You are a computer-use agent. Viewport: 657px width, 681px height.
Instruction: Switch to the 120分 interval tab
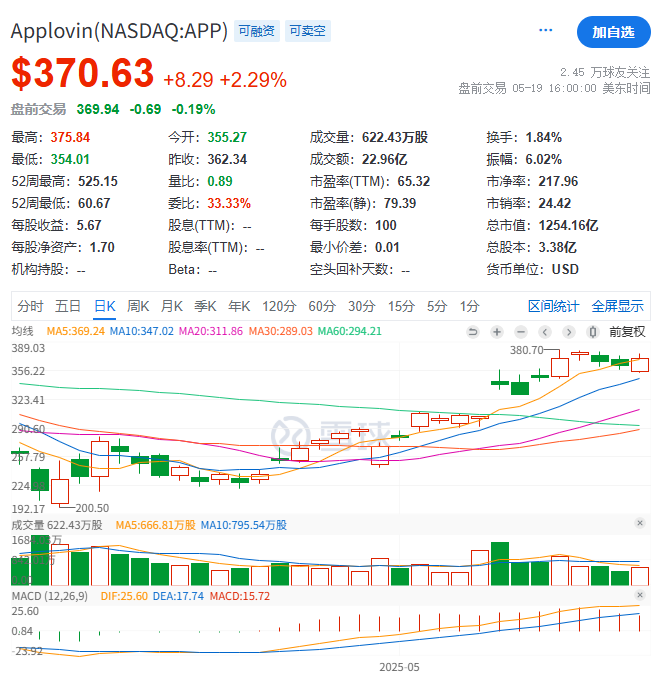[x=279, y=306]
